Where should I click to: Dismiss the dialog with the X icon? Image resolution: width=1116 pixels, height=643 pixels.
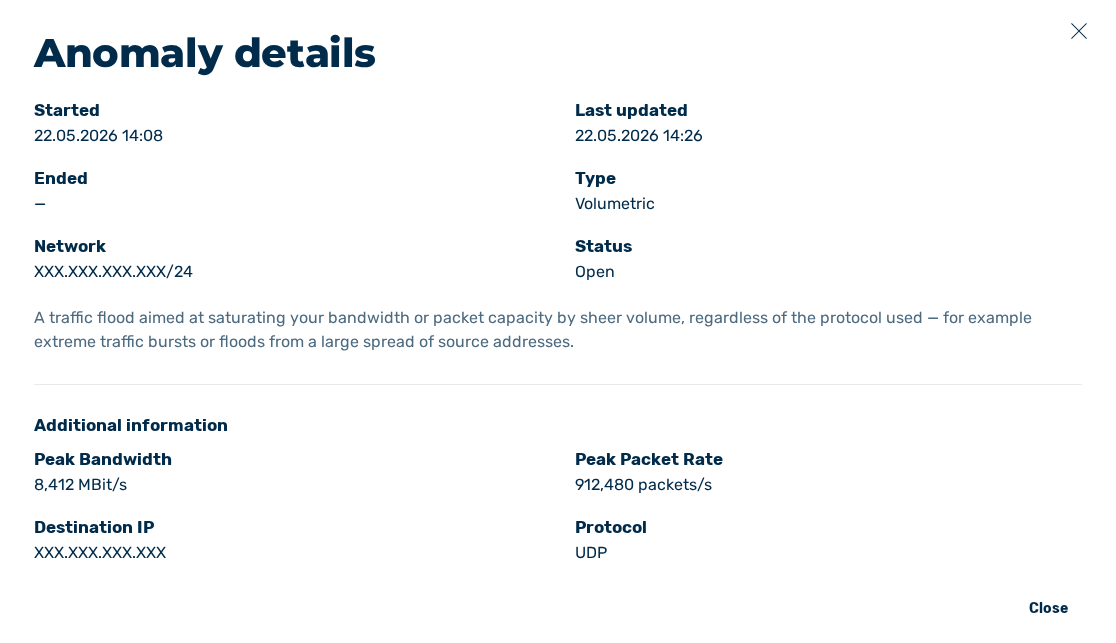(1078, 31)
